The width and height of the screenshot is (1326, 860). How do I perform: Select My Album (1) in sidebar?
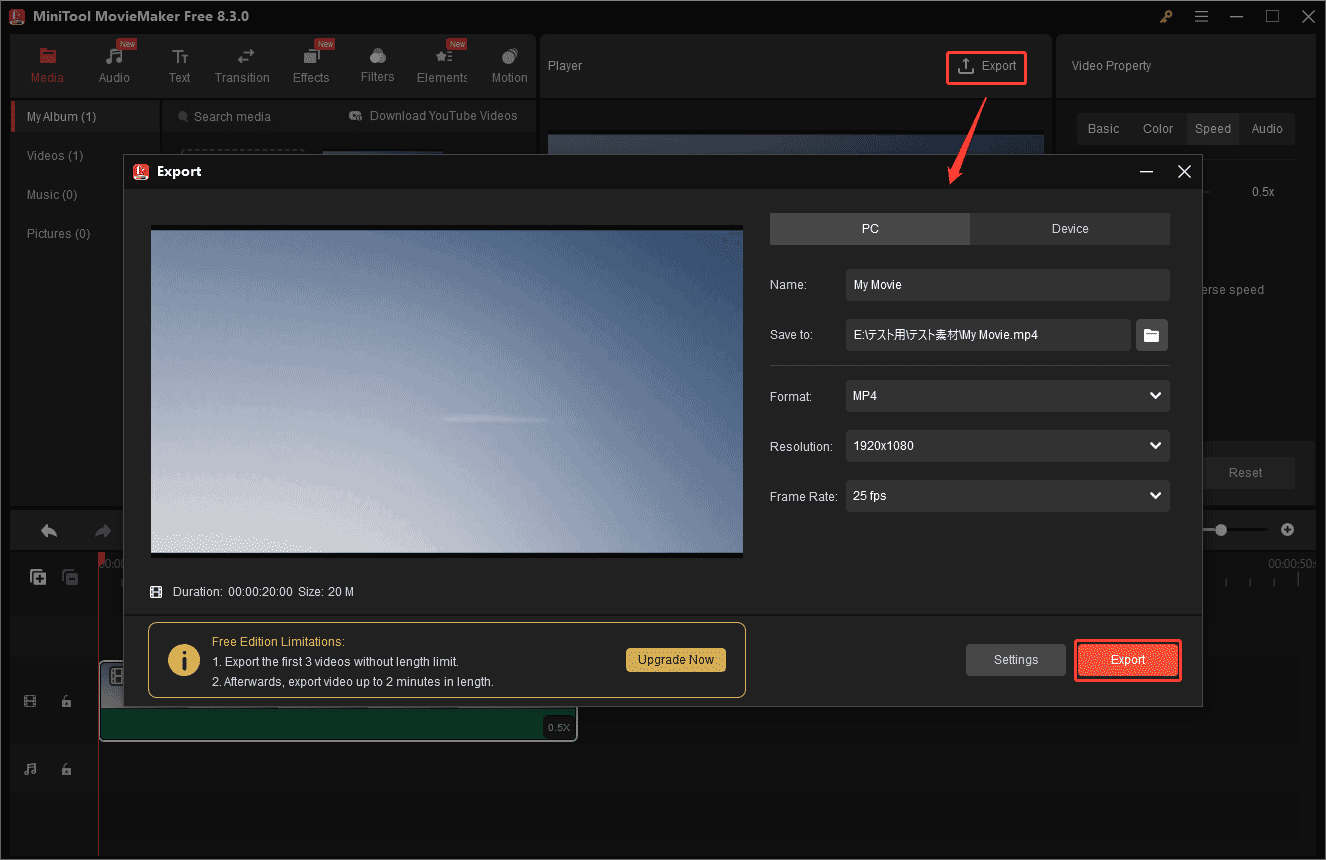(x=85, y=117)
